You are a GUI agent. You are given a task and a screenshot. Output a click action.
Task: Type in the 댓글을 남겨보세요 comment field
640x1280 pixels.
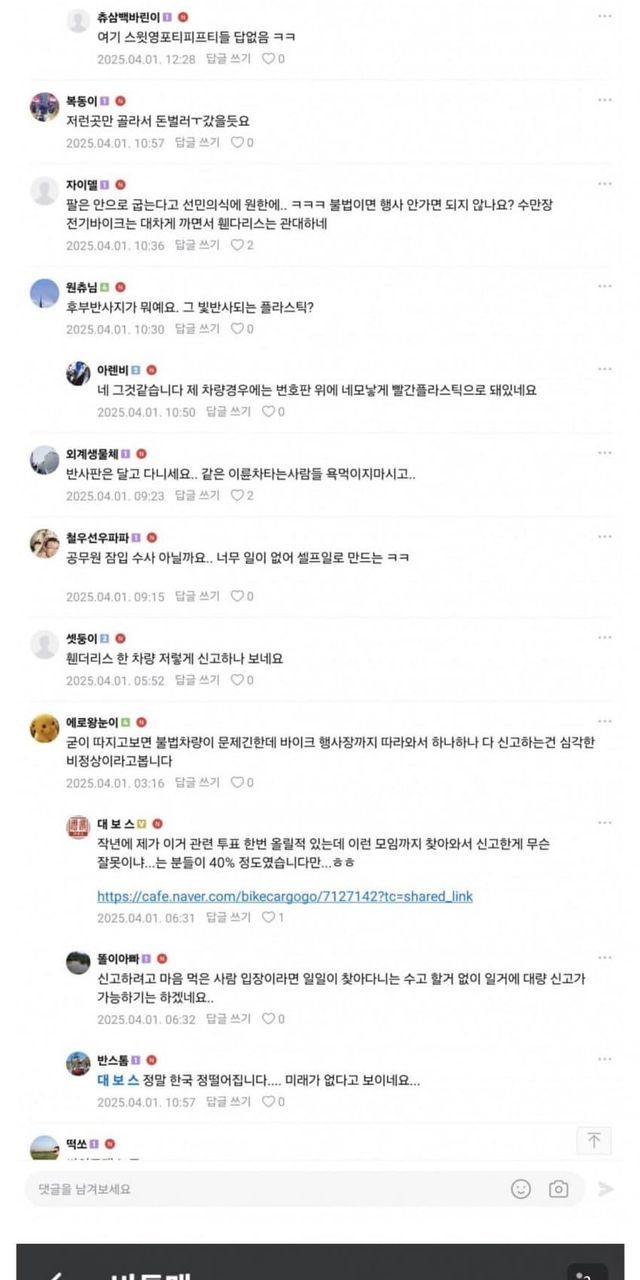260,1189
